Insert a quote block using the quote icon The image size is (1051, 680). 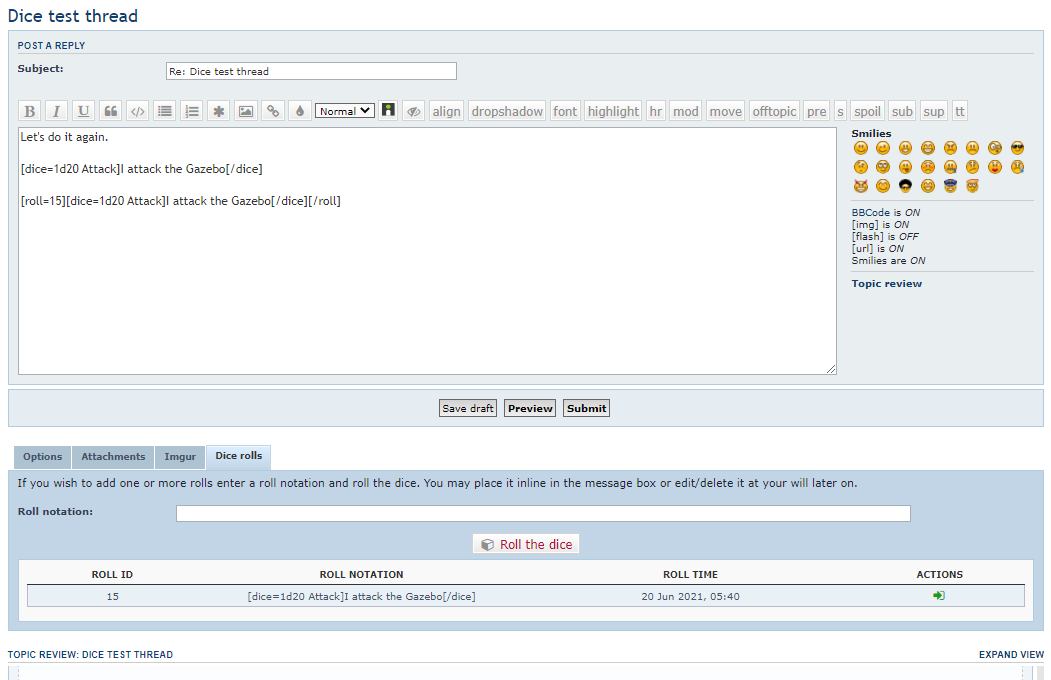(111, 111)
